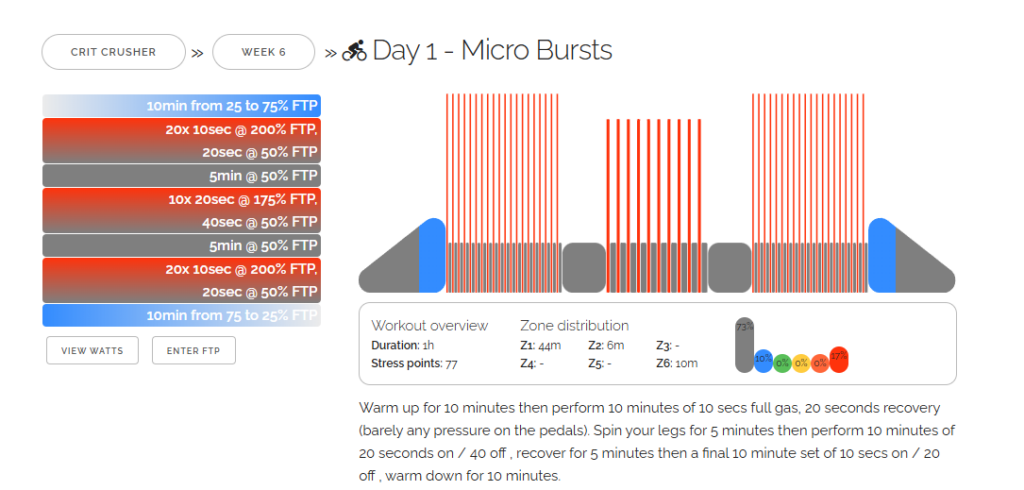This screenshot has width=1024, height=490.
Task: Click the blue warm-up segment in the chart
Action: [432, 255]
